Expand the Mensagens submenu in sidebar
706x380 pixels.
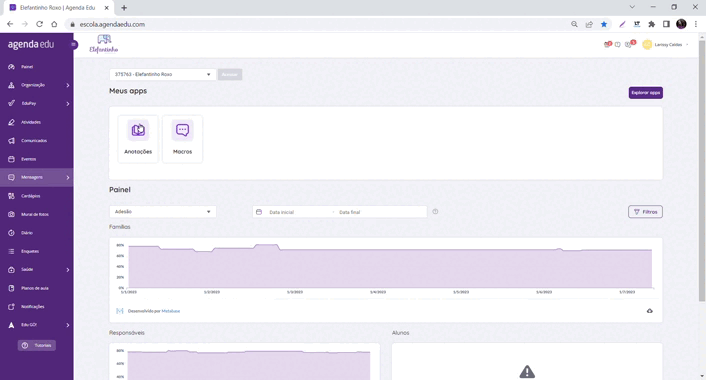pos(36,177)
